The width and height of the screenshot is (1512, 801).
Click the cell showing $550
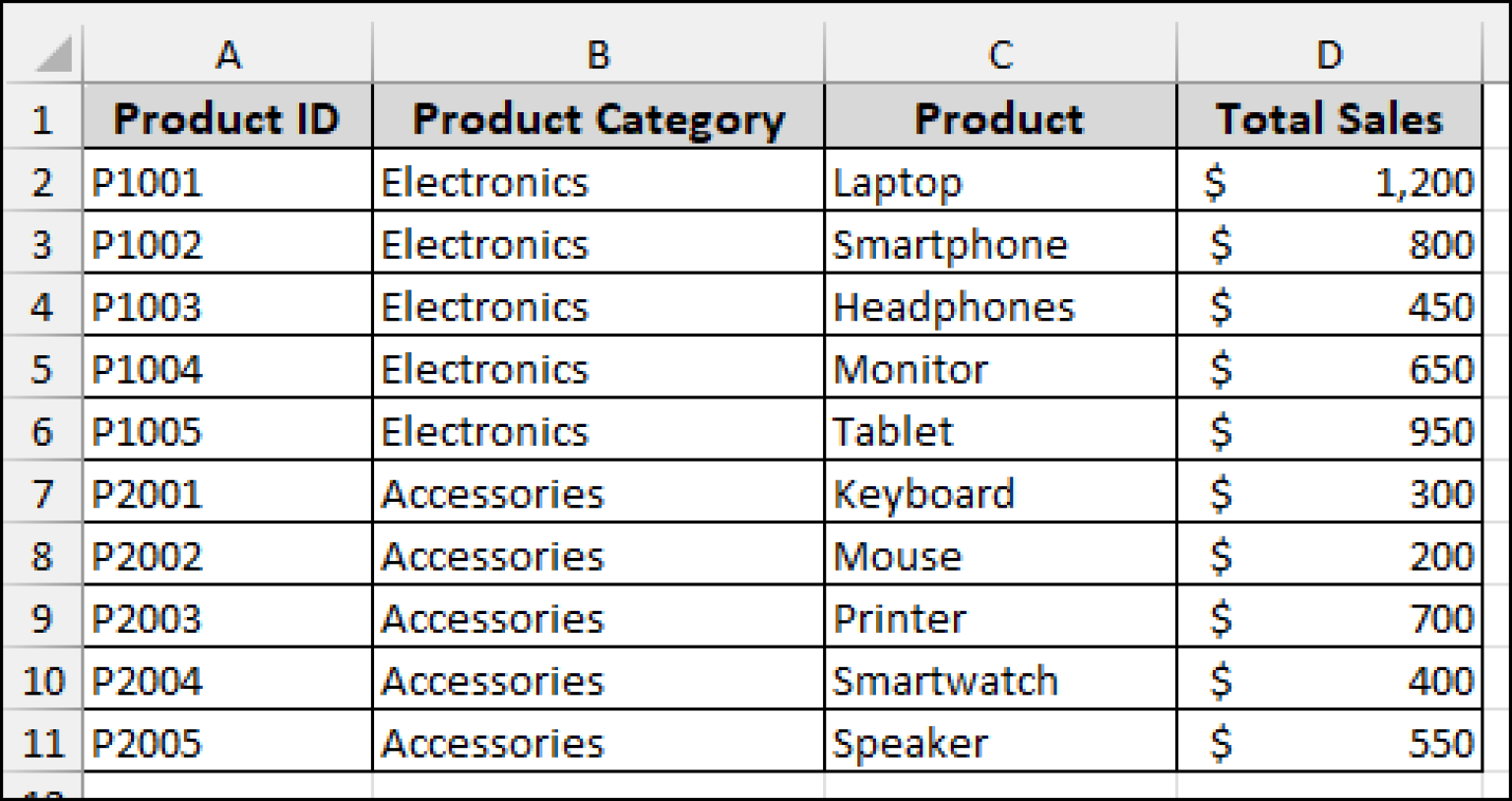(1330, 743)
